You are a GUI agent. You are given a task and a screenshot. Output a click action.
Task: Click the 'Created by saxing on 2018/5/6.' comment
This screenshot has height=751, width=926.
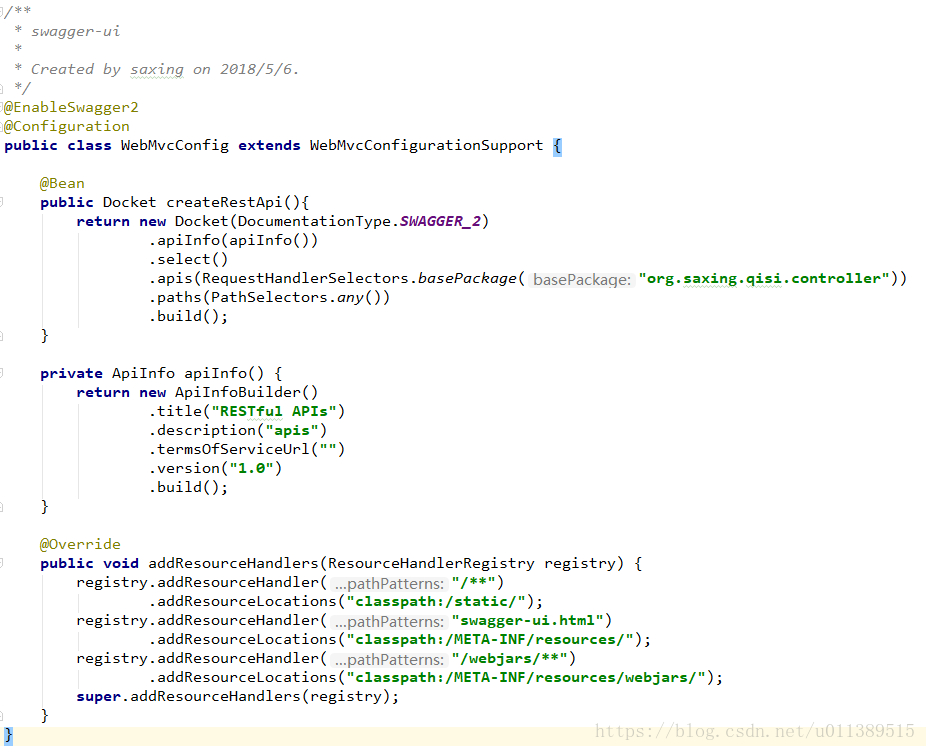[x=165, y=70]
